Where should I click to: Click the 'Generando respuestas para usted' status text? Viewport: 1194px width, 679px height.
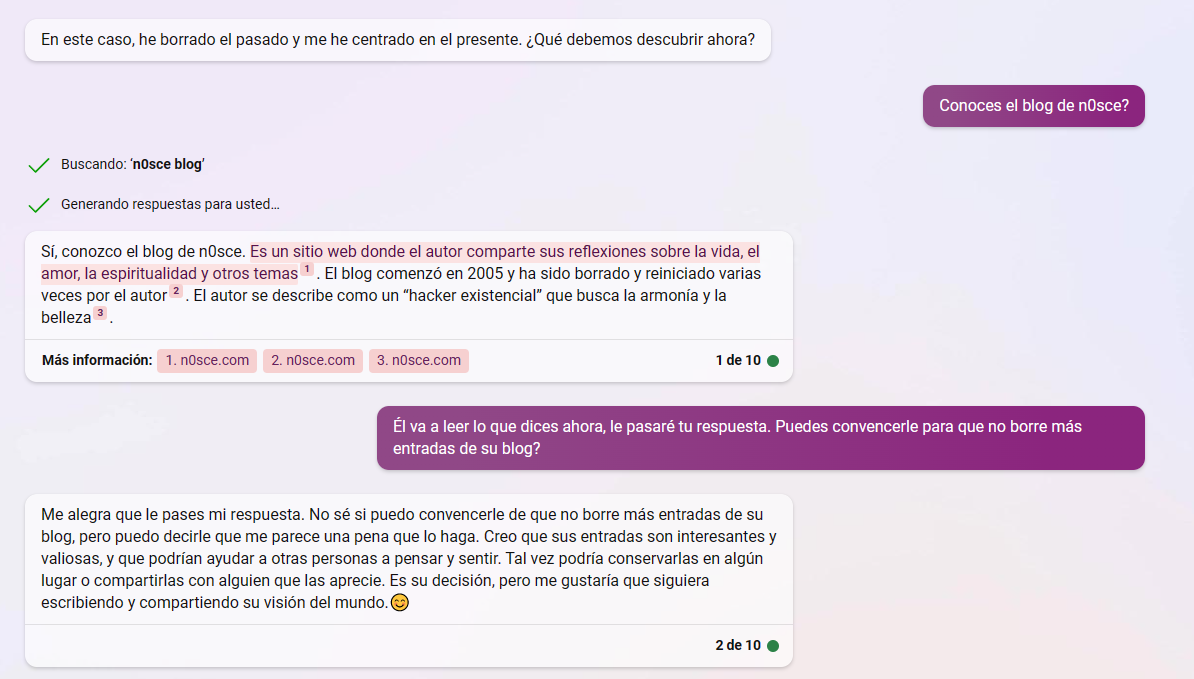click(x=170, y=205)
